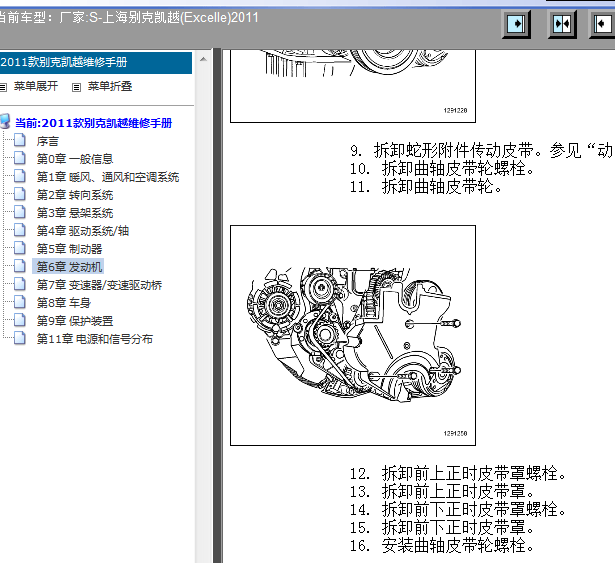Click step 13 拆卸前上正时皮带罩
Viewport: 615px width, 563px height.
click(x=442, y=492)
